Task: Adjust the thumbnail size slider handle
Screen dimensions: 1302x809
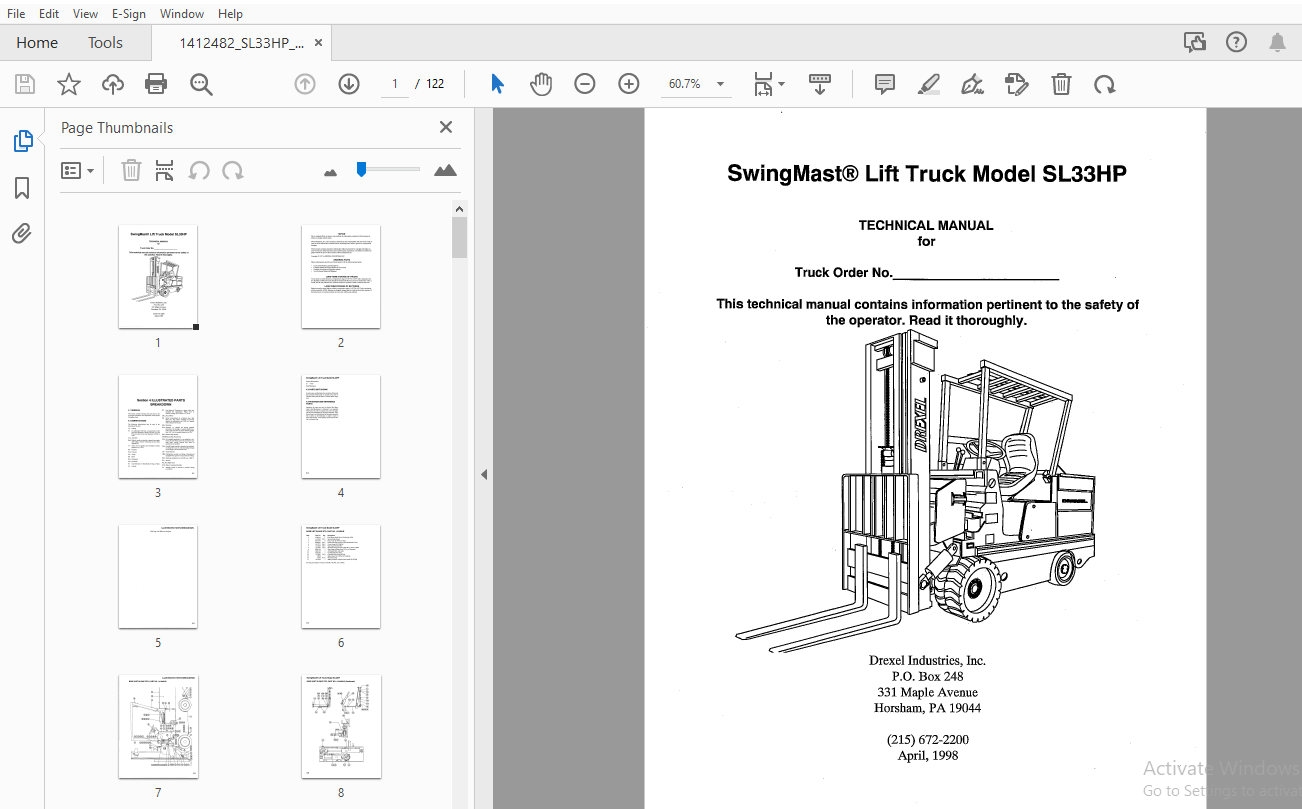Action: [x=361, y=170]
